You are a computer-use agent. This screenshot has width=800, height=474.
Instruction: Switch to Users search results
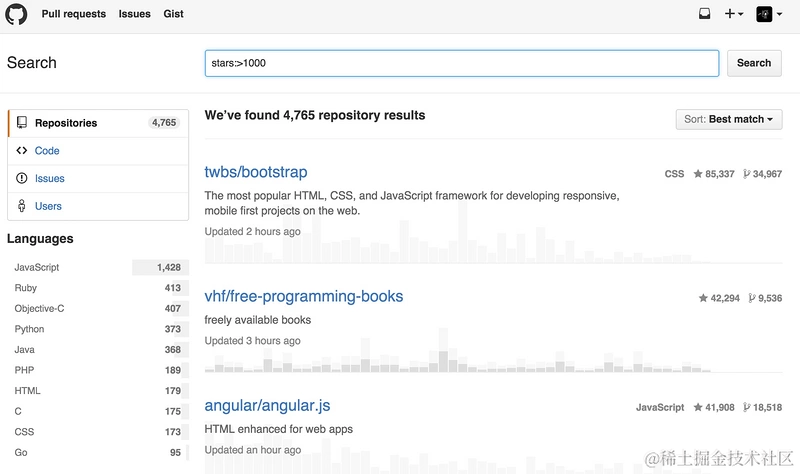[x=98, y=206]
